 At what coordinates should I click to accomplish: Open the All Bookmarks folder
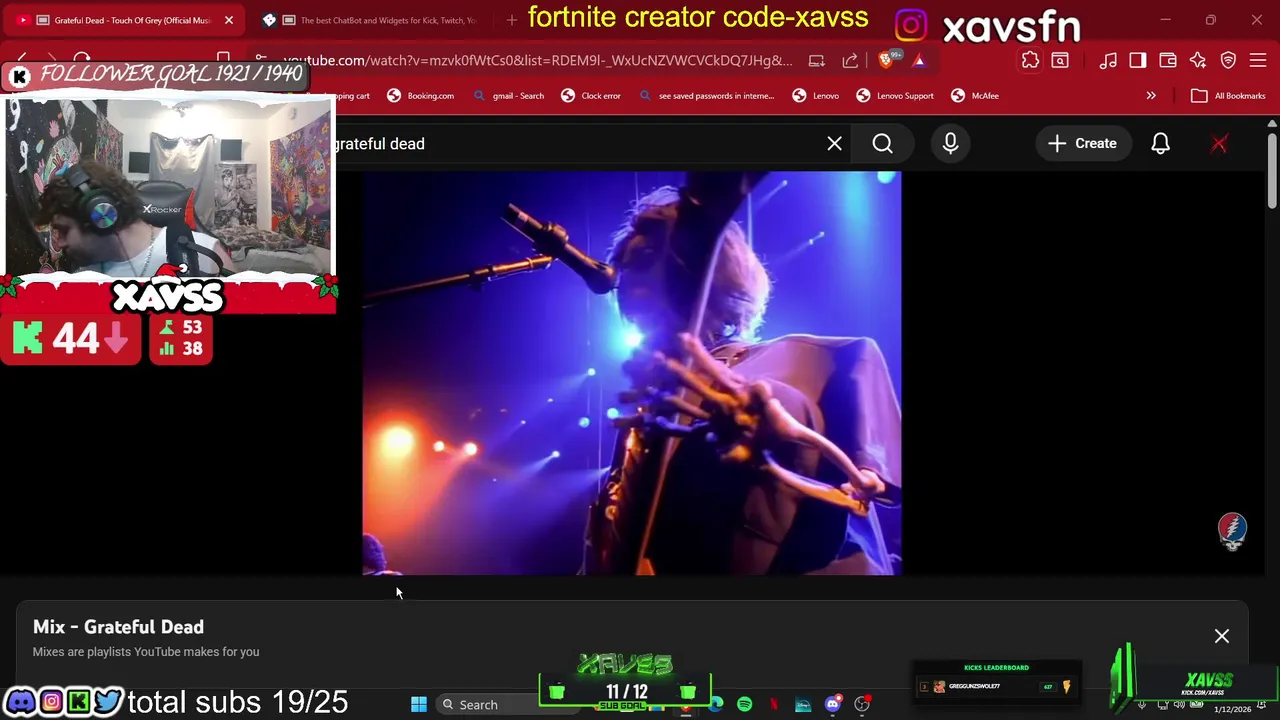coord(1229,96)
